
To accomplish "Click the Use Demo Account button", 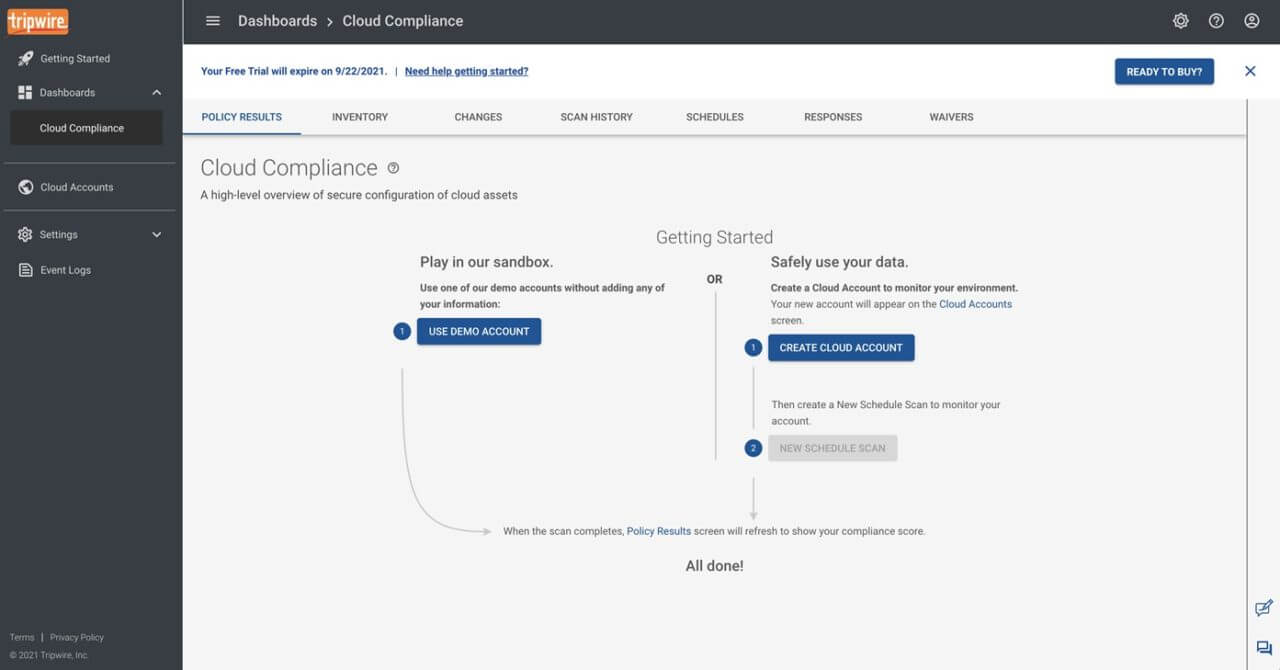I will (x=479, y=332).
